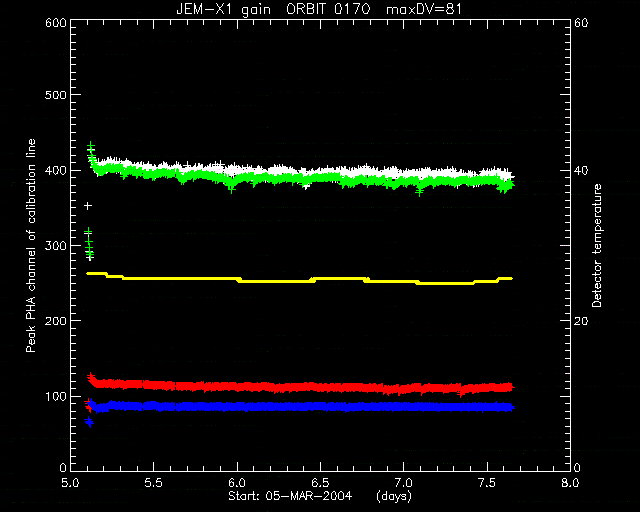Viewport: 640px width, 512px height.
Task: Click the Start: 05-MAR-2004 axis caption
Action: (x=290, y=496)
